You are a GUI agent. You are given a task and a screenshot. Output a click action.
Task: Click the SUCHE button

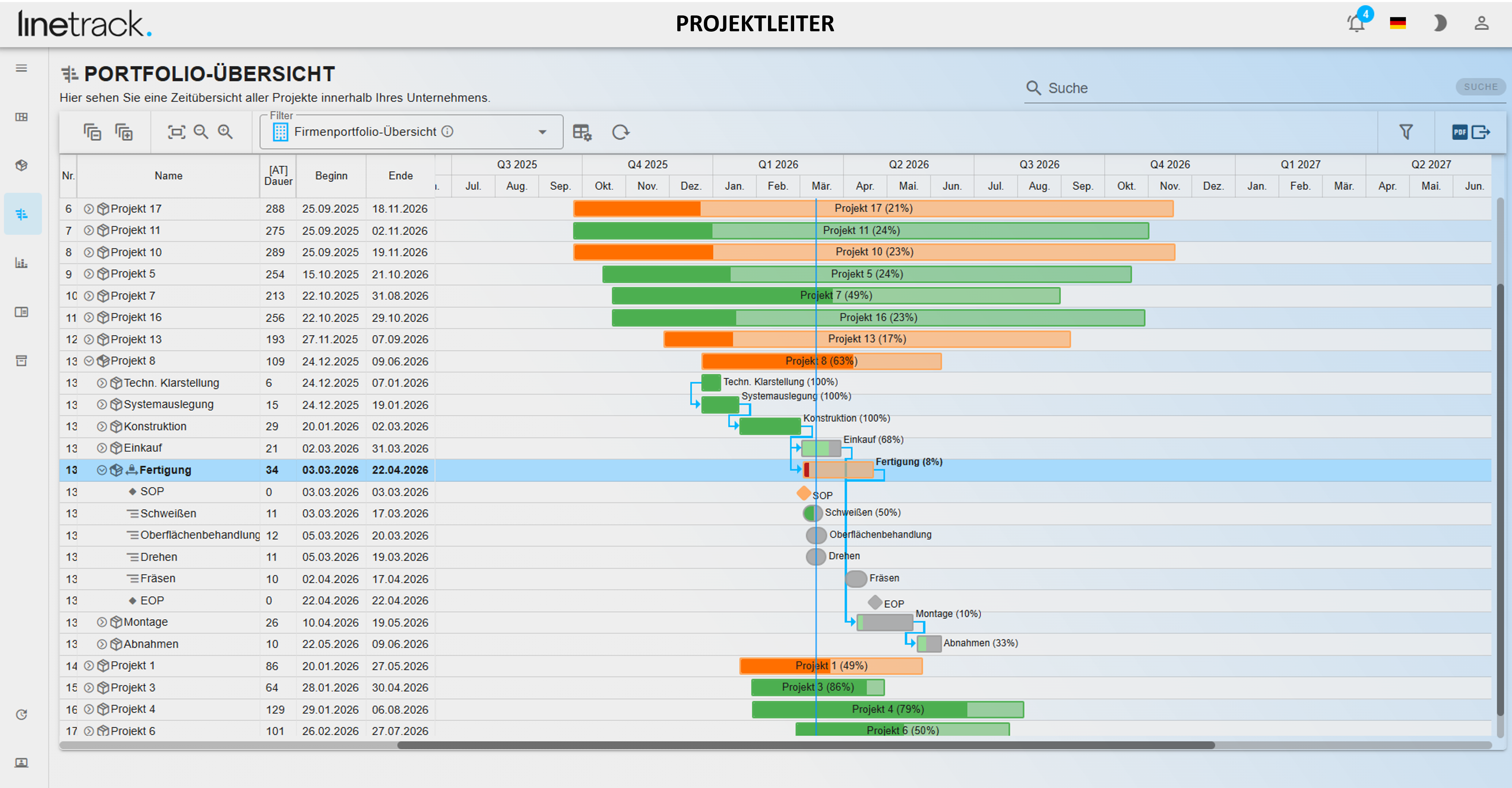click(1480, 87)
